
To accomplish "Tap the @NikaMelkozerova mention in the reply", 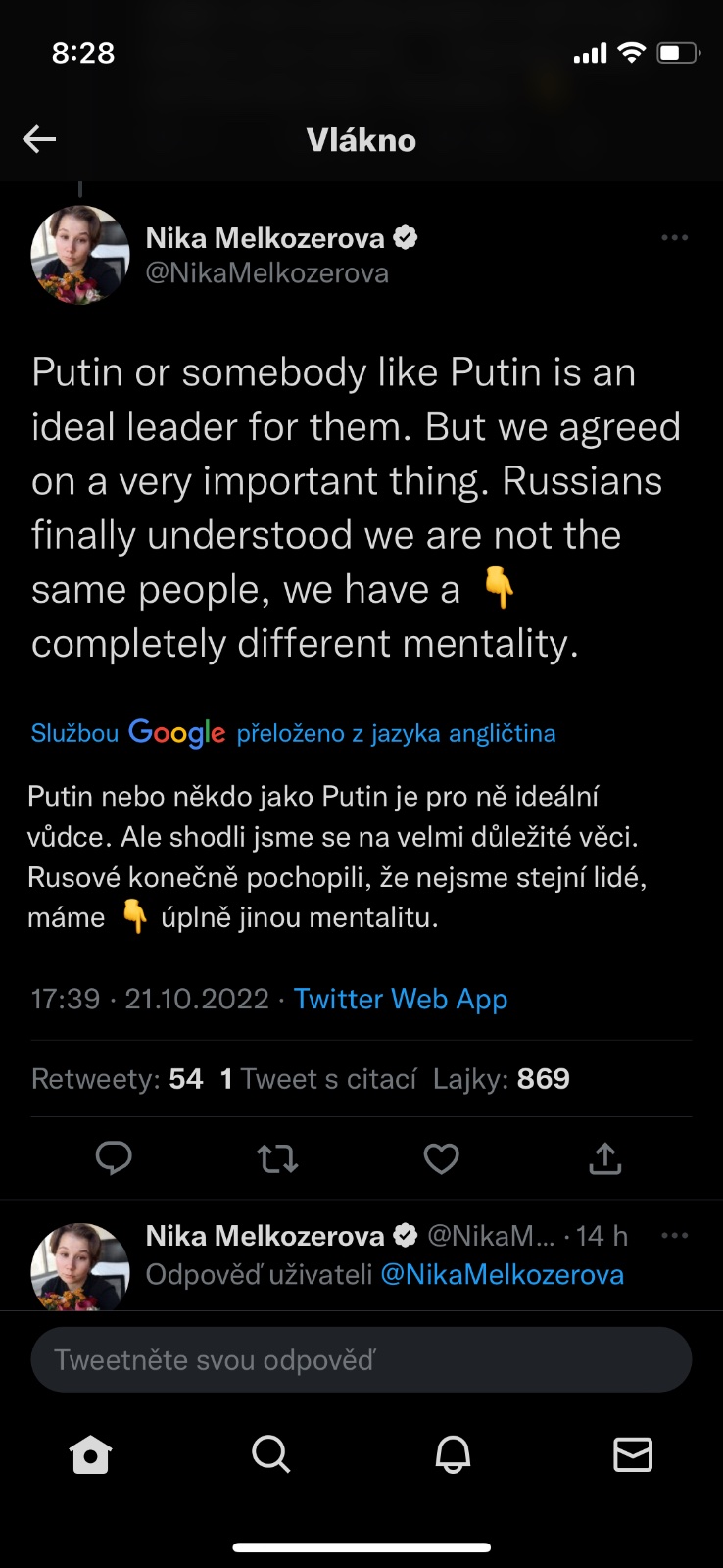I will click(x=502, y=1274).
